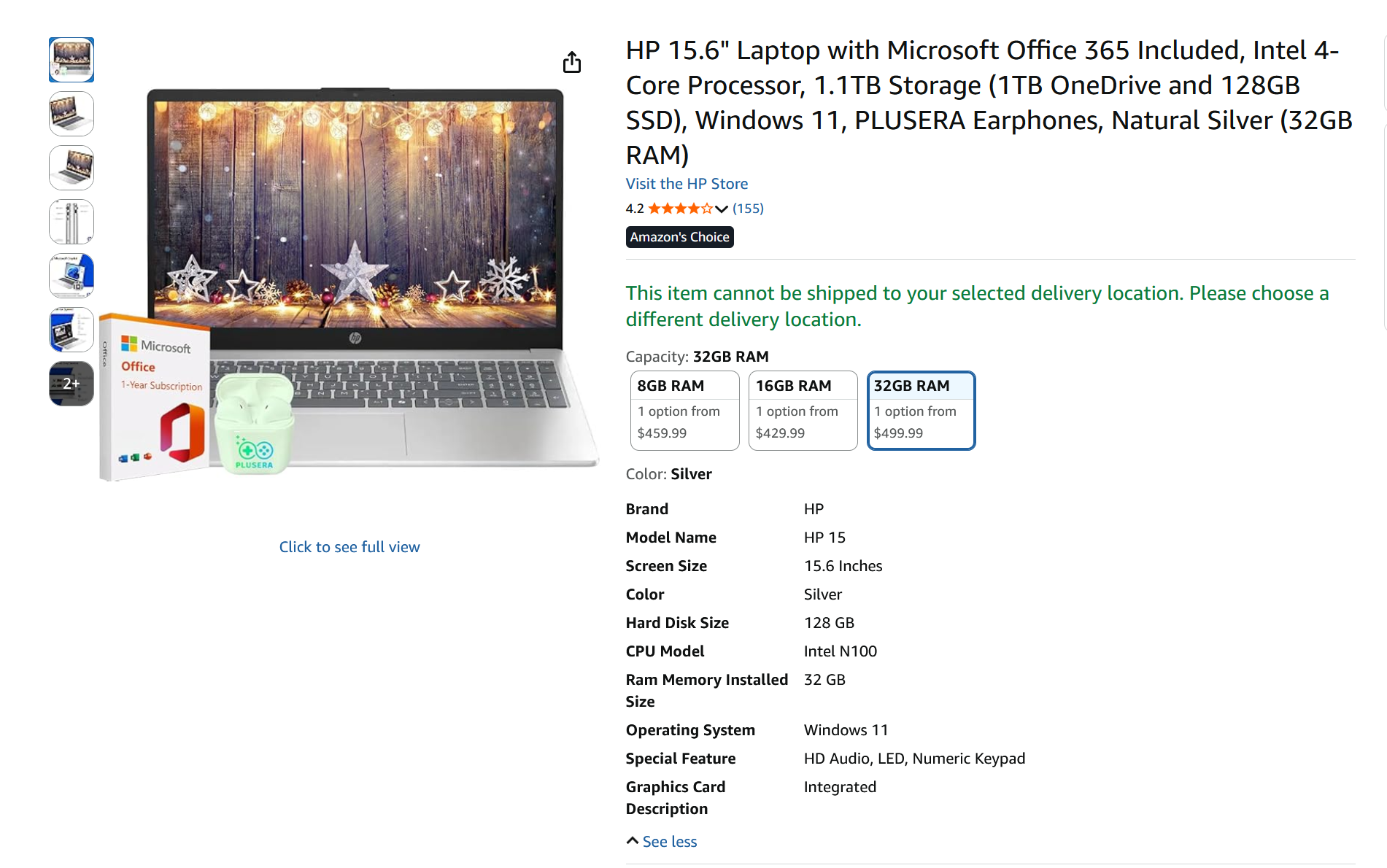Click the orange star rating icons

tap(680, 209)
